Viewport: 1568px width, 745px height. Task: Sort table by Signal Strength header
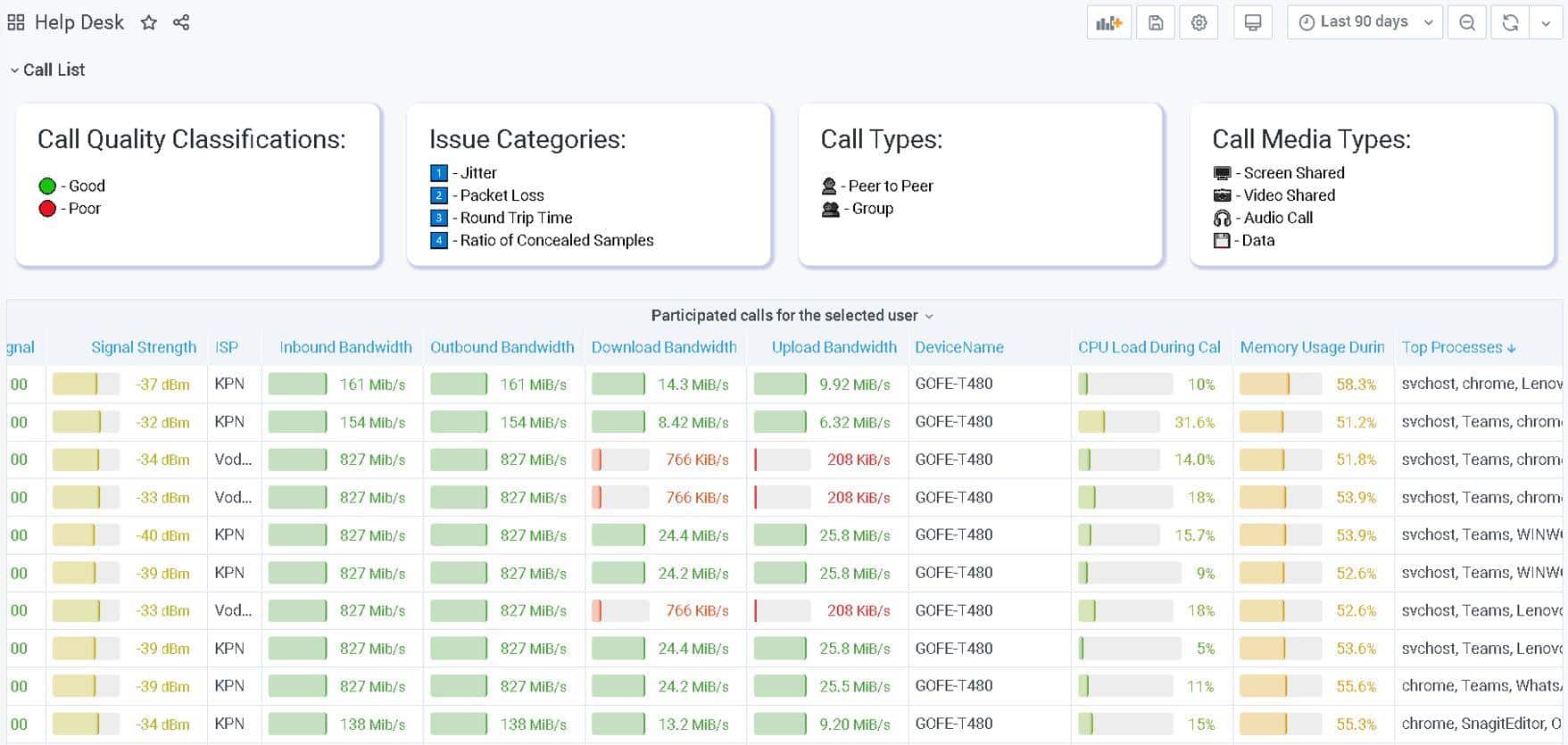143,347
